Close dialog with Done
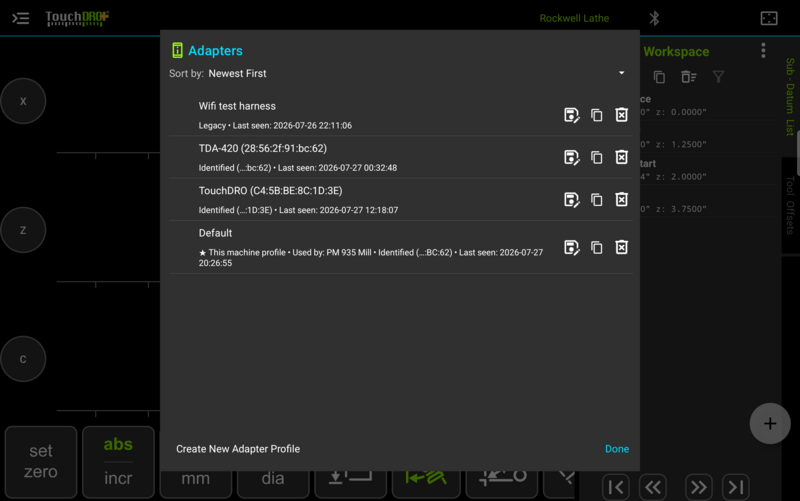Image resolution: width=800 pixels, height=501 pixels. [617, 449]
